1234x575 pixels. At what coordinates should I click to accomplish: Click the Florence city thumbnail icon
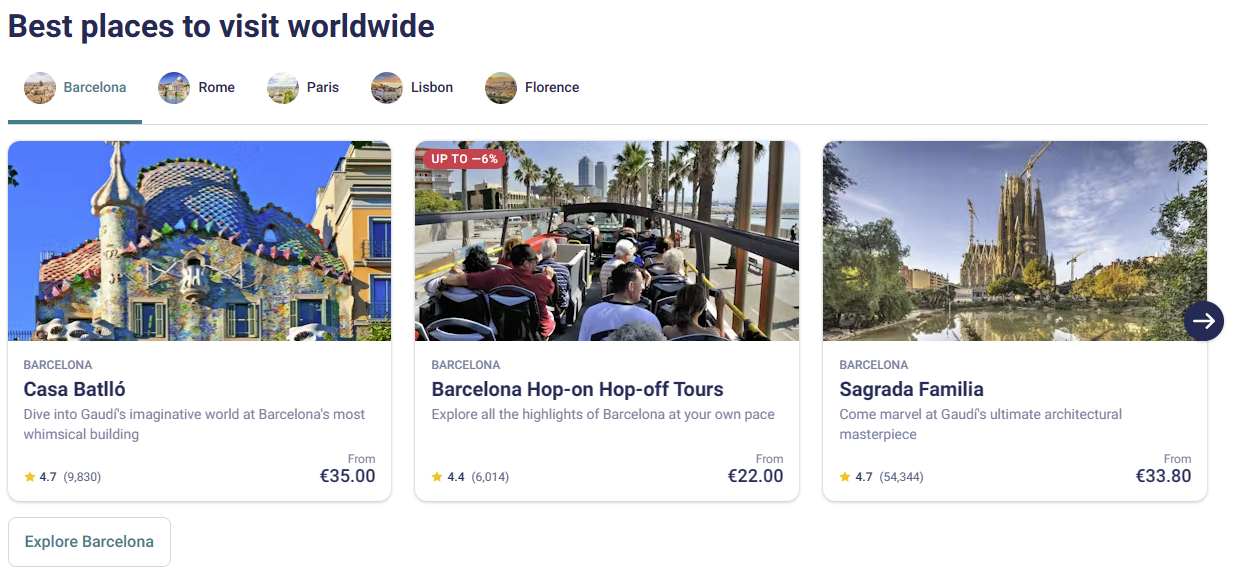[x=501, y=88]
